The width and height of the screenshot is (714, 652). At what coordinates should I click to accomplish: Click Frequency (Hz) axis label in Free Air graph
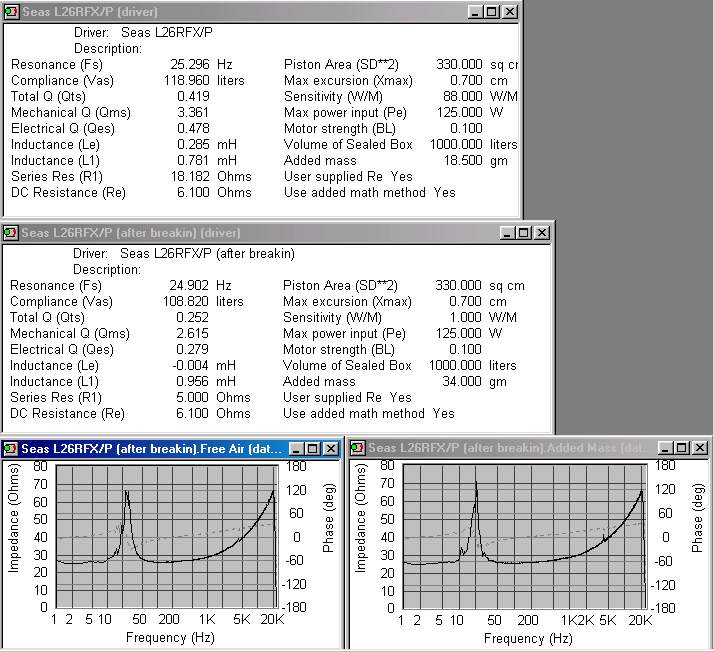click(x=170, y=637)
